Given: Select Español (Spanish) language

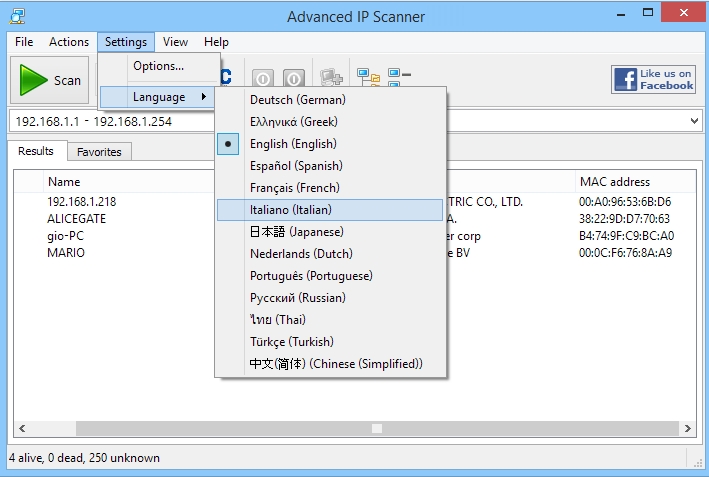Looking at the screenshot, I should 330,166.
